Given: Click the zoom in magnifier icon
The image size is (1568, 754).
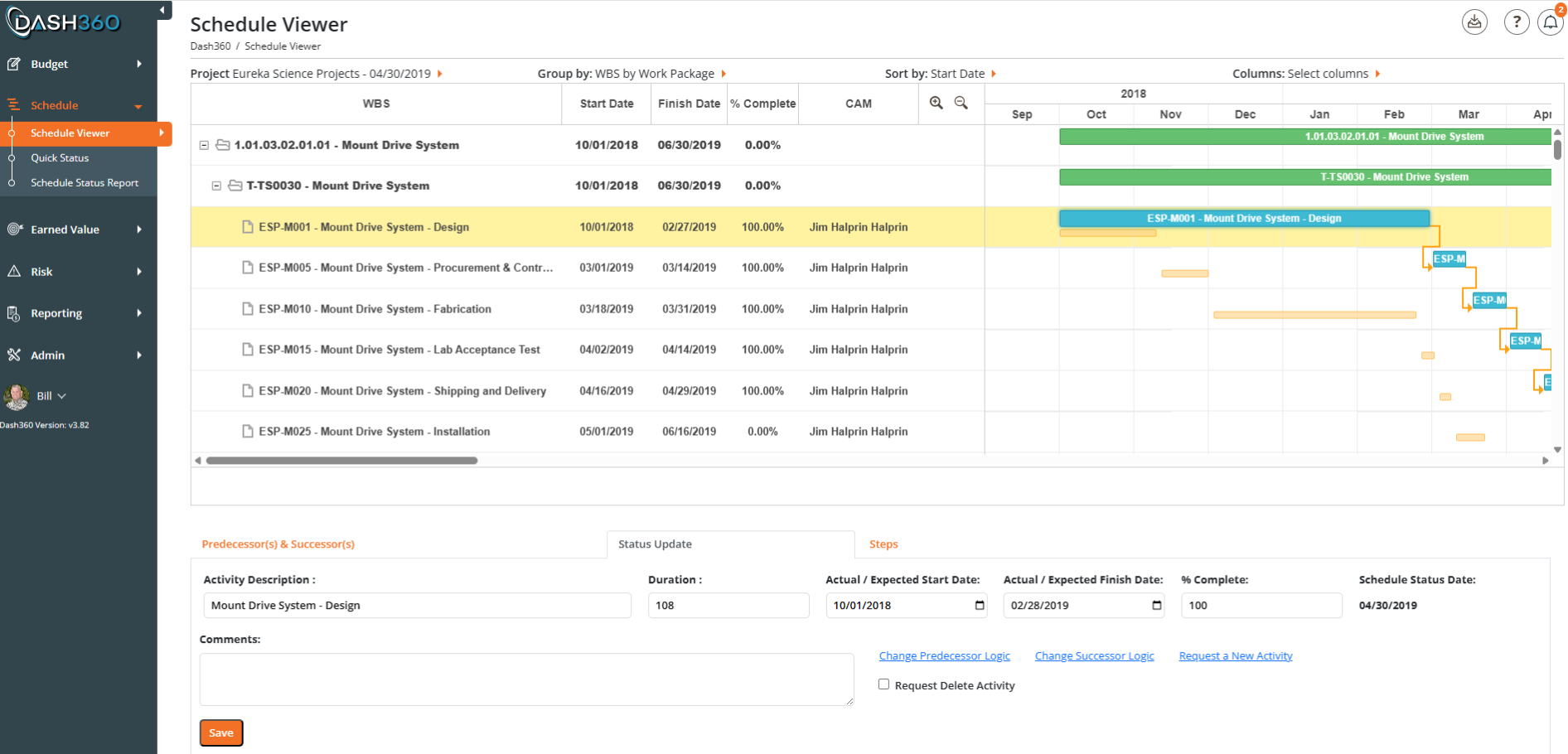Looking at the screenshot, I should pyautogui.click(x=936, y=103).
